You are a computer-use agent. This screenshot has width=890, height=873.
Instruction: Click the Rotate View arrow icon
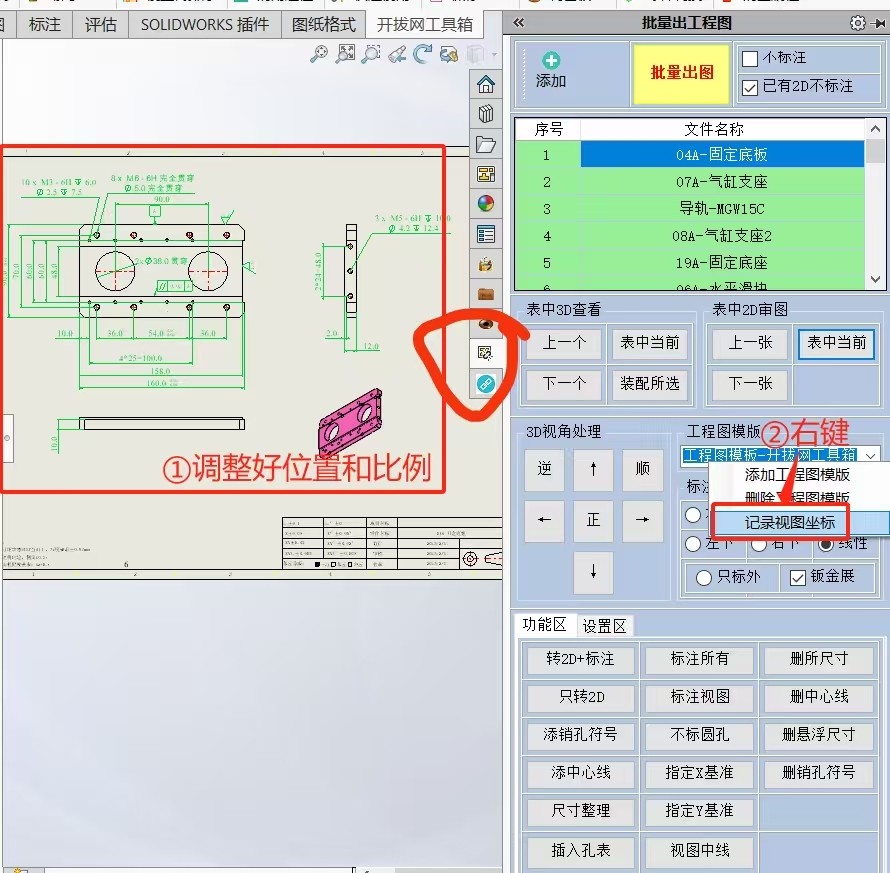422,54
